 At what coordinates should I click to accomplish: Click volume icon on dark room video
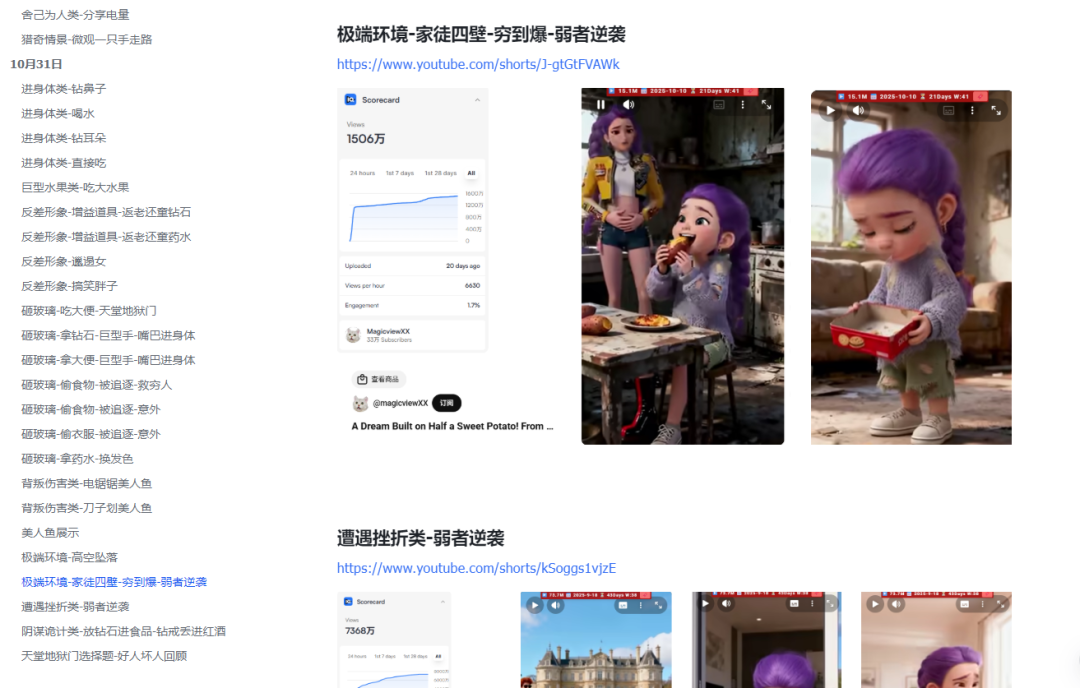coord(727,603)
